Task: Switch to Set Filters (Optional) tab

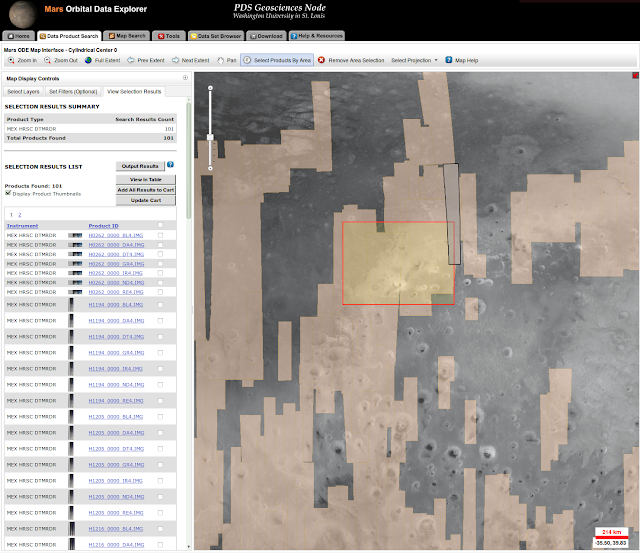Action: click(x=73, y=91)
